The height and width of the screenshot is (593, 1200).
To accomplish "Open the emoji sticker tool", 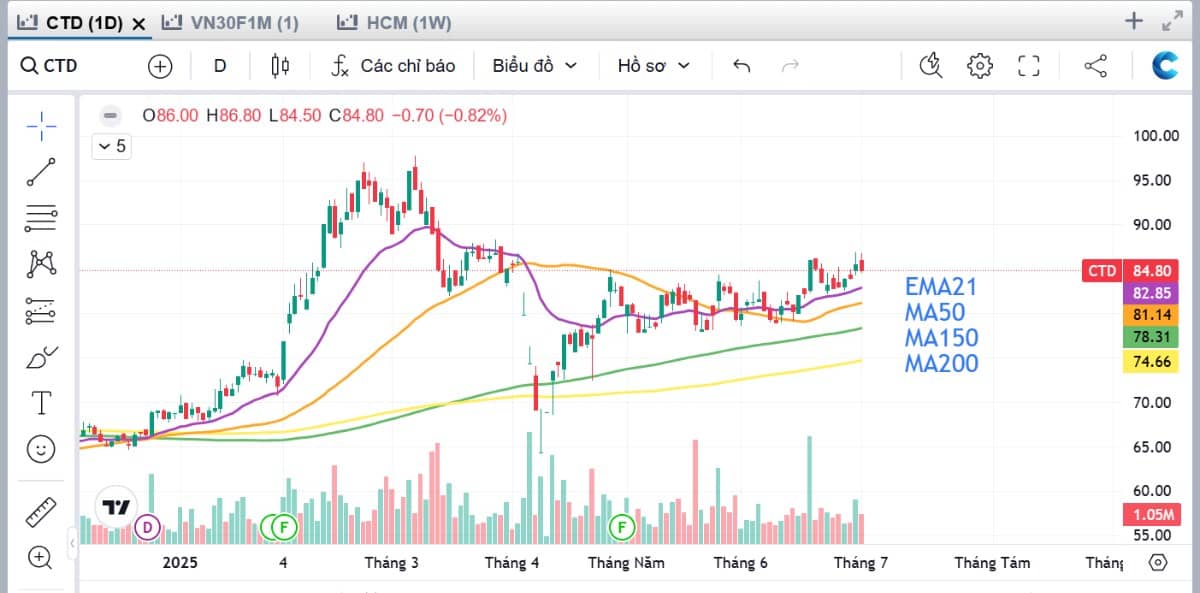I will click(41, 449).
